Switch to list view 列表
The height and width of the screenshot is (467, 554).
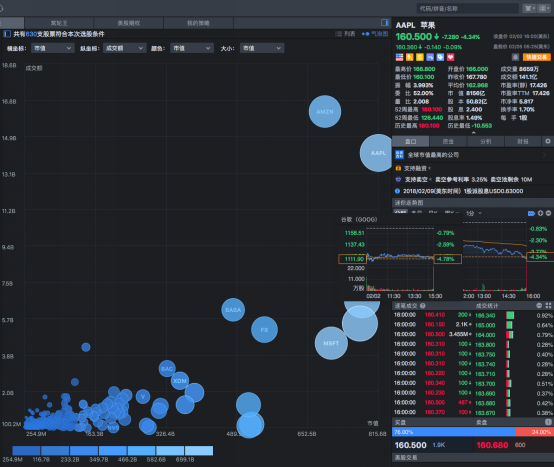point(345,34)
